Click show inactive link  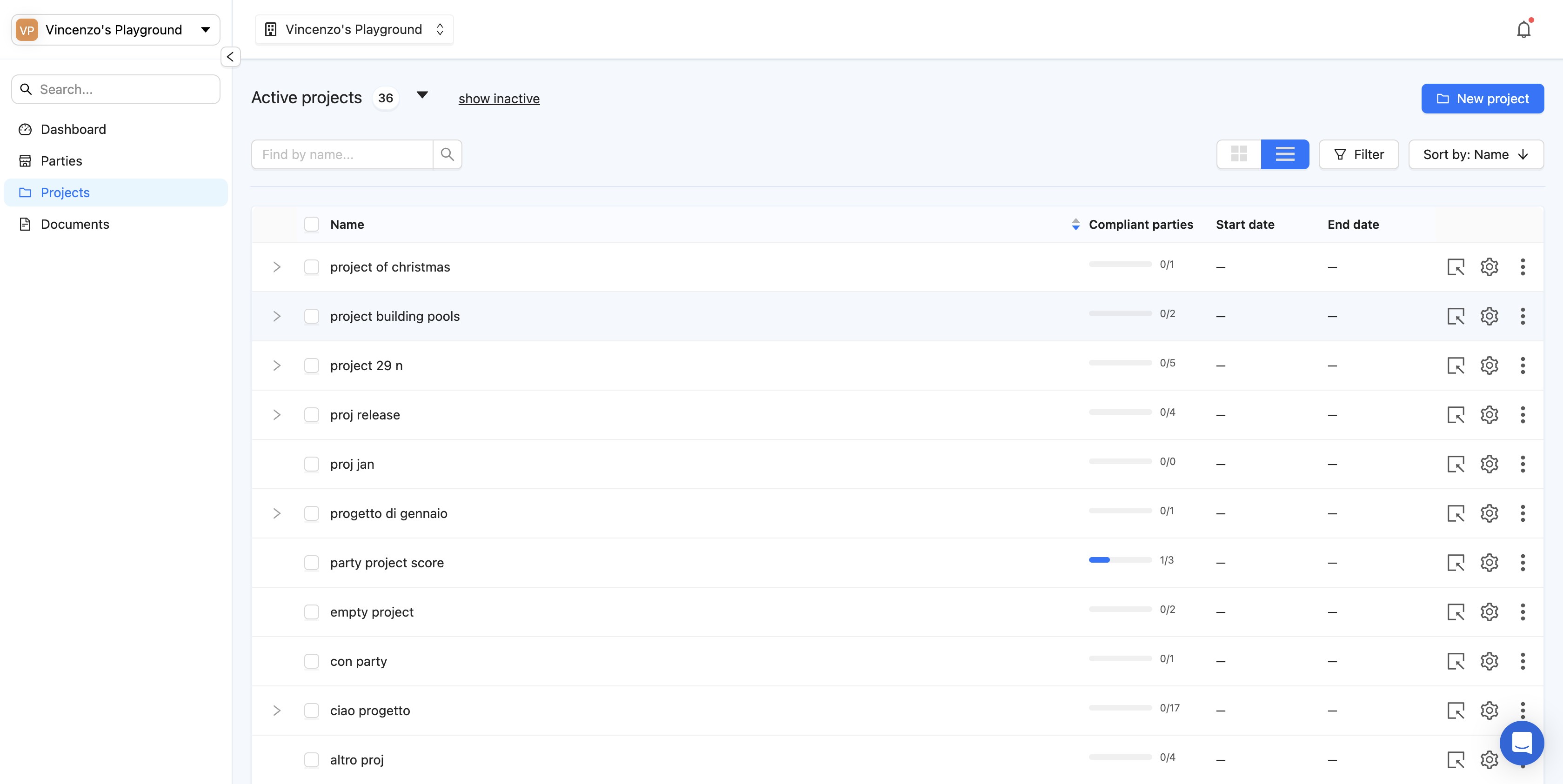pyautogui.click(x=499, y=98)
